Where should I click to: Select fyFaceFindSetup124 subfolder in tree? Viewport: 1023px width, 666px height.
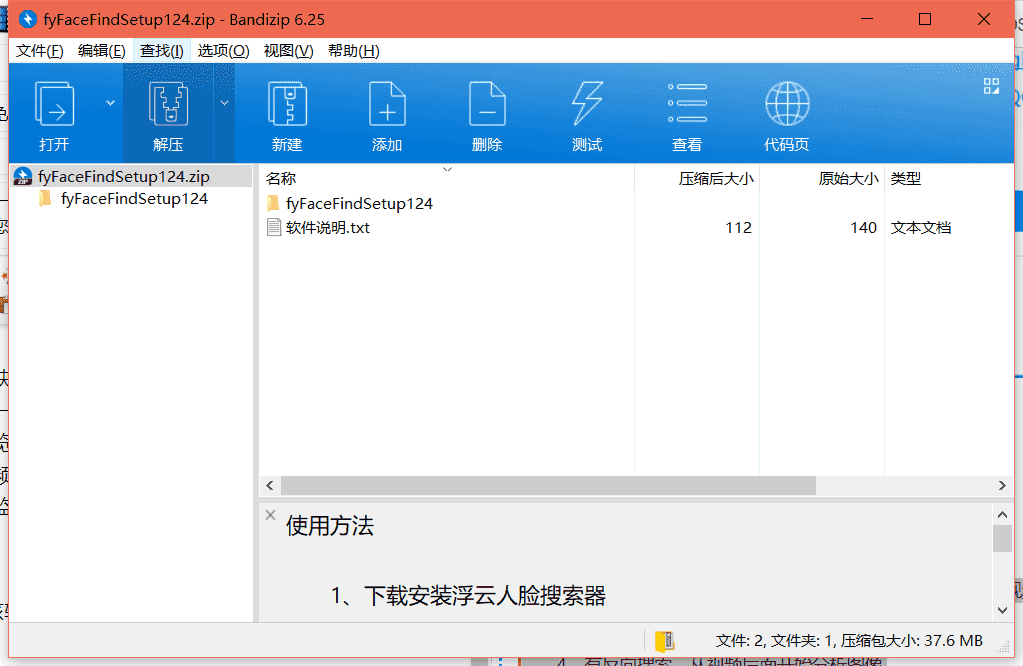click(134, 199)
